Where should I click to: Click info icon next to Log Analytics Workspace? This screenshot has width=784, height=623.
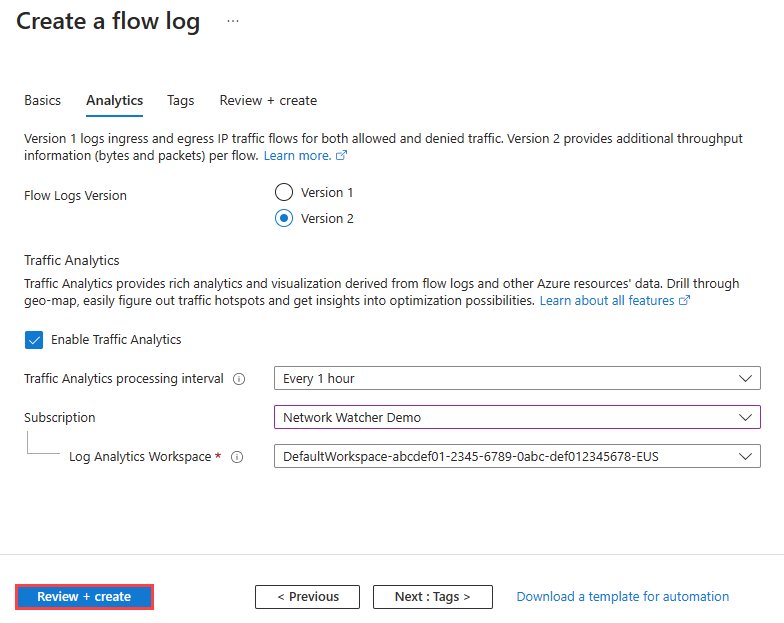237,457
